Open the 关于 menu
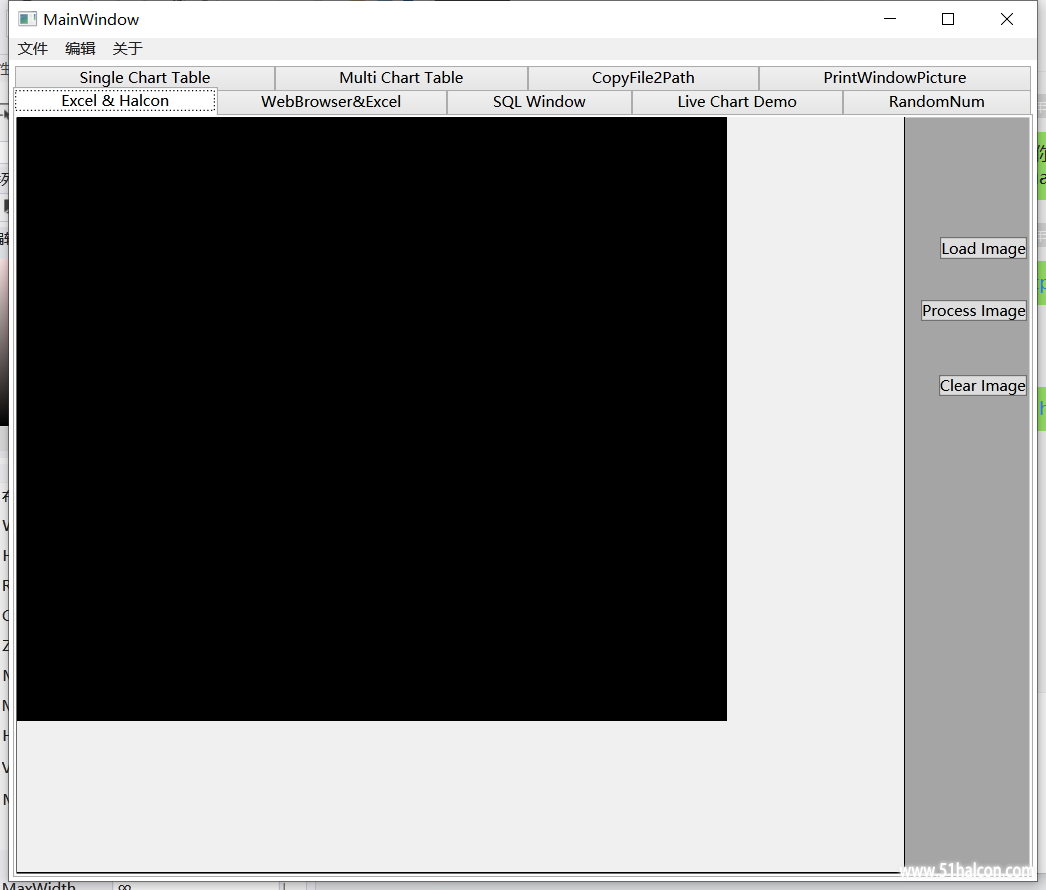 [127, 49]
